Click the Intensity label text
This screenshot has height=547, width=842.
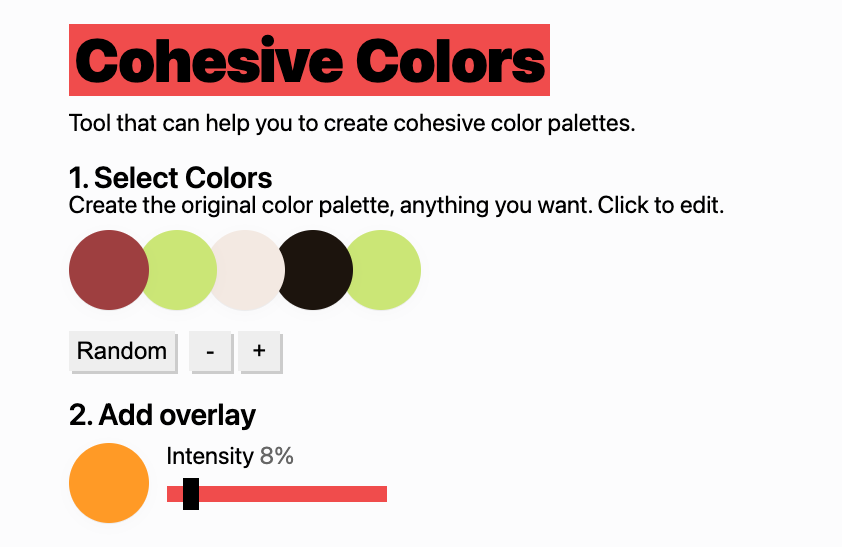point(209,456)
